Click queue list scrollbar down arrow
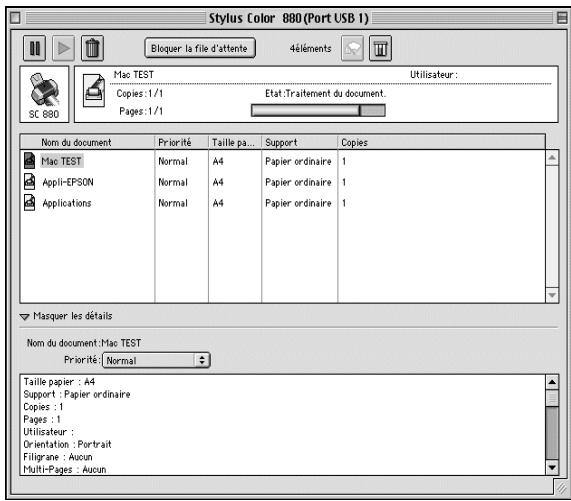Screen dimensions: 571x501 coord(552,295)
